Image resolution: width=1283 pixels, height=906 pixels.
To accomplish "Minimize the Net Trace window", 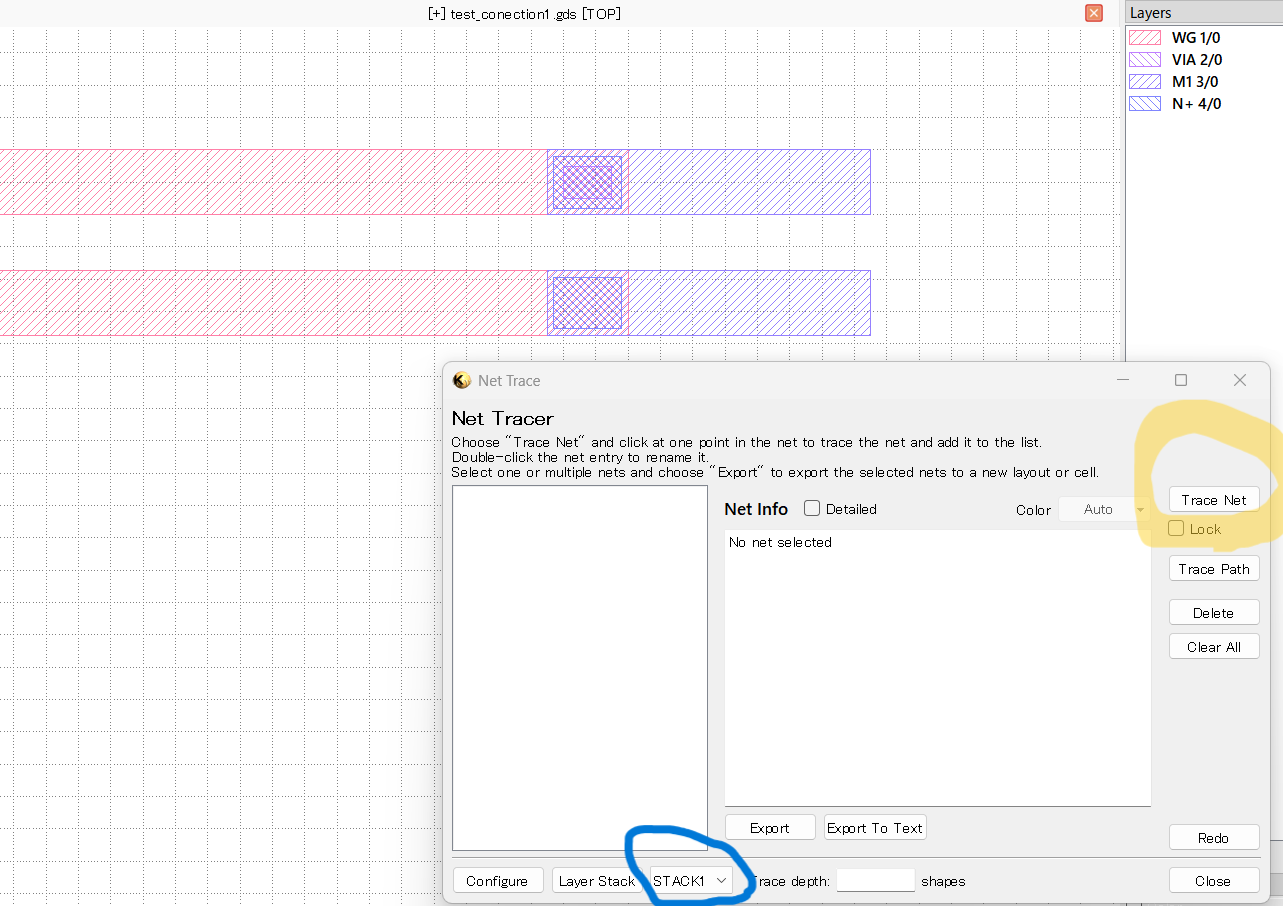I will coord(1124,380).
